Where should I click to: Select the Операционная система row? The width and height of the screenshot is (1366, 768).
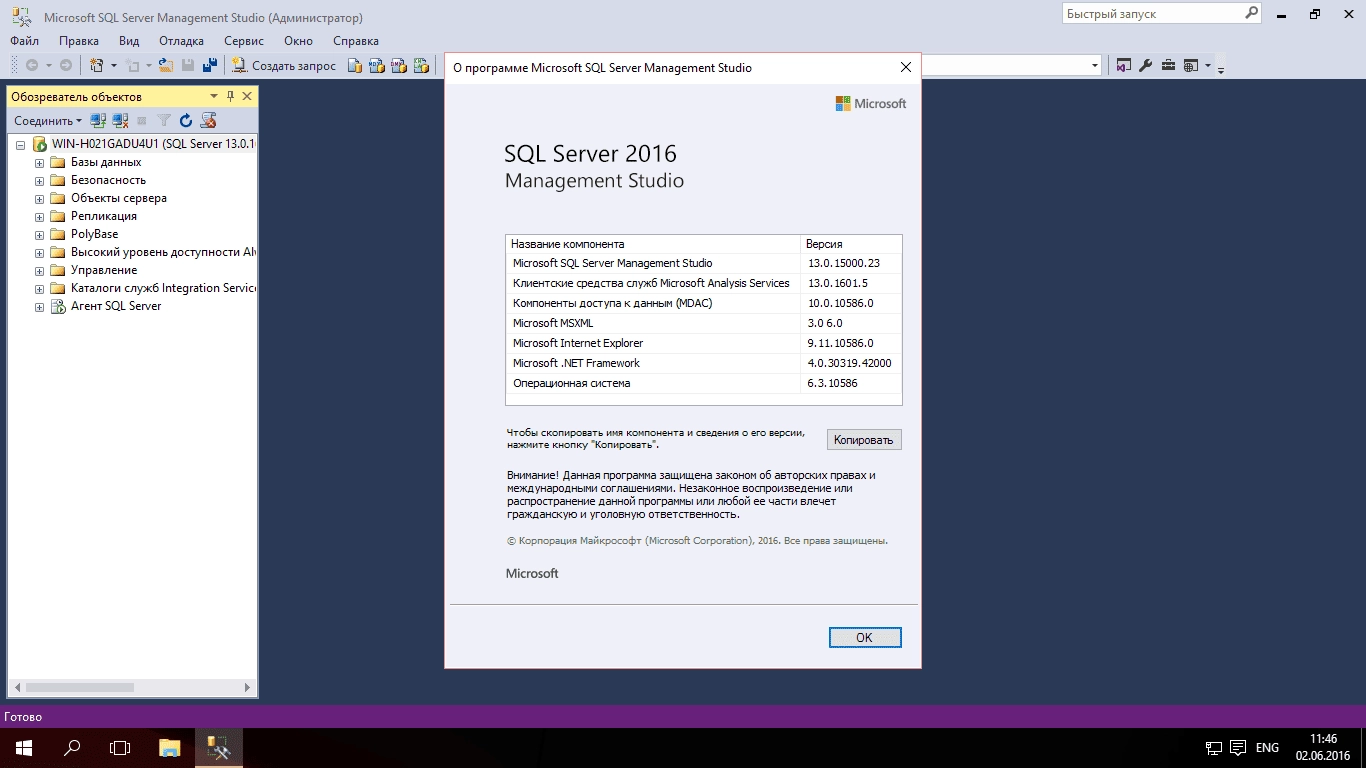(704, 383)
